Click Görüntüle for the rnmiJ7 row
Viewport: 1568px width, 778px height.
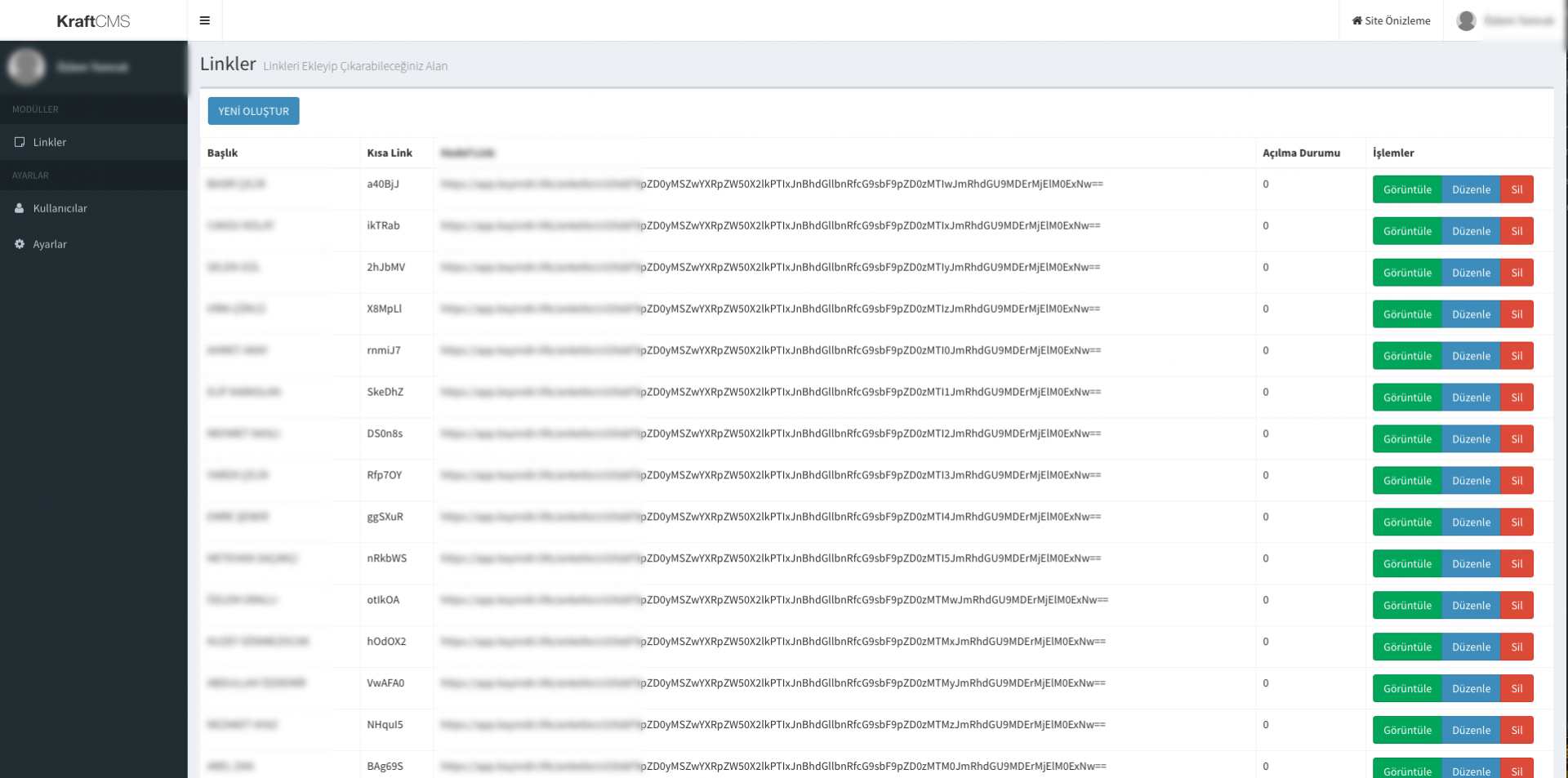point(1407,356)
